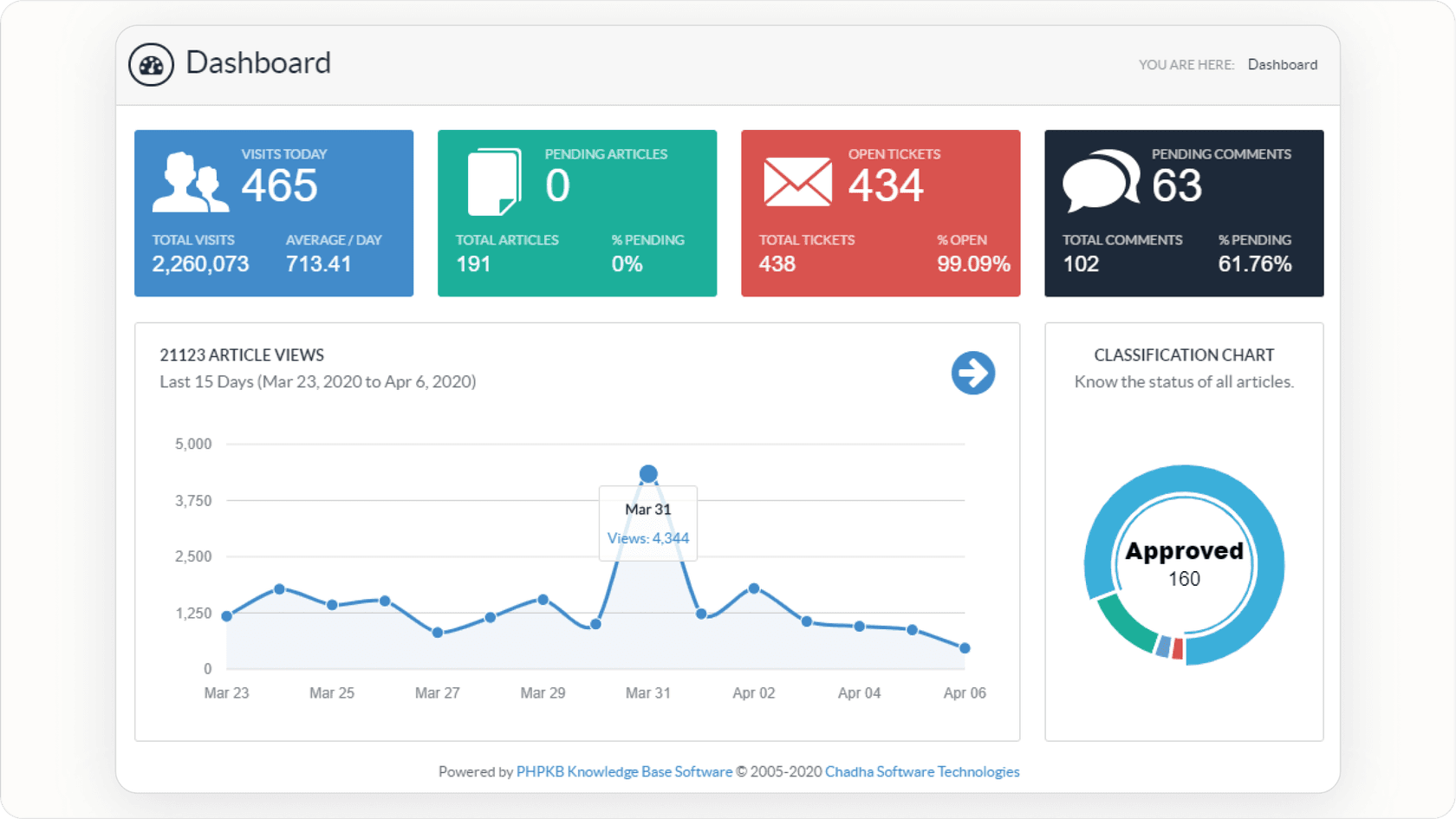Click the Total Visits value 2,260,073
This screenshot has height=819, width=1456.
[200, 264]
